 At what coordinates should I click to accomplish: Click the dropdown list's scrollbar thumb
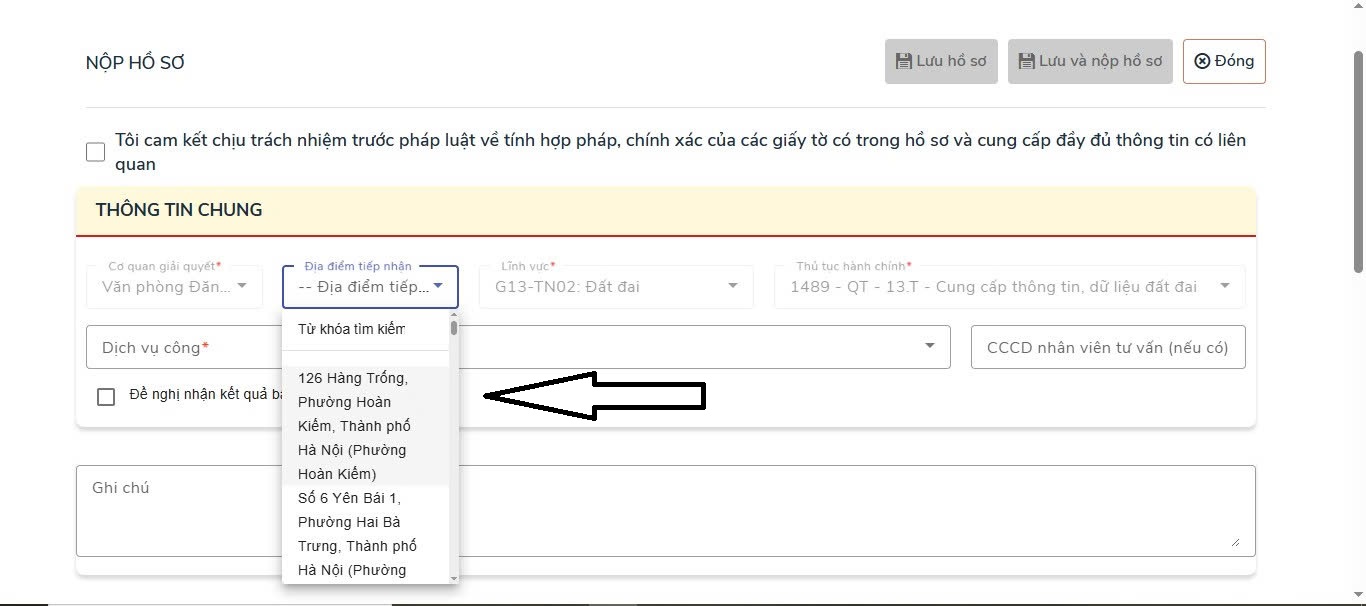(x=454, y=327)
